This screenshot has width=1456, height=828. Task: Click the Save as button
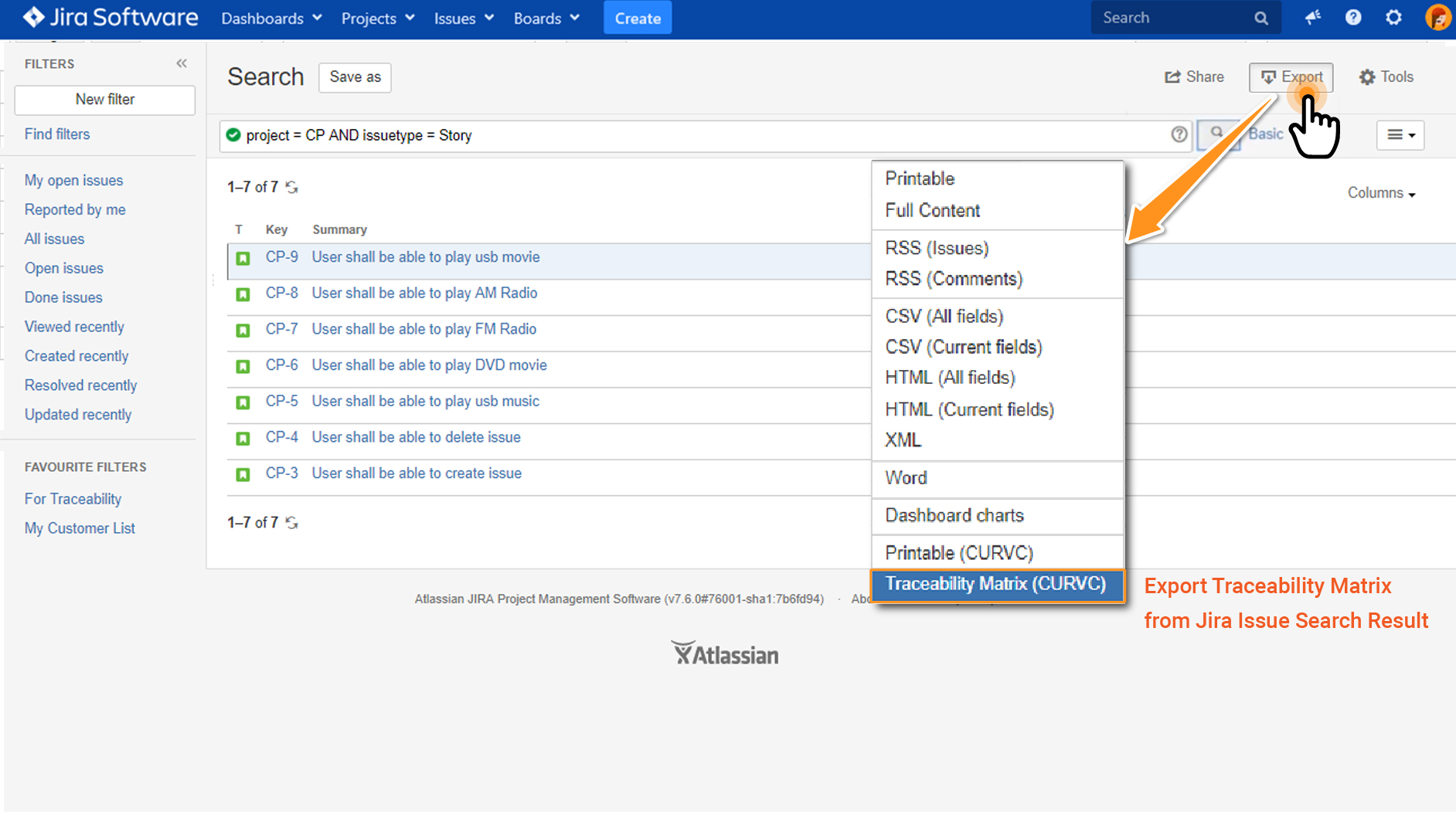(355, 77)
